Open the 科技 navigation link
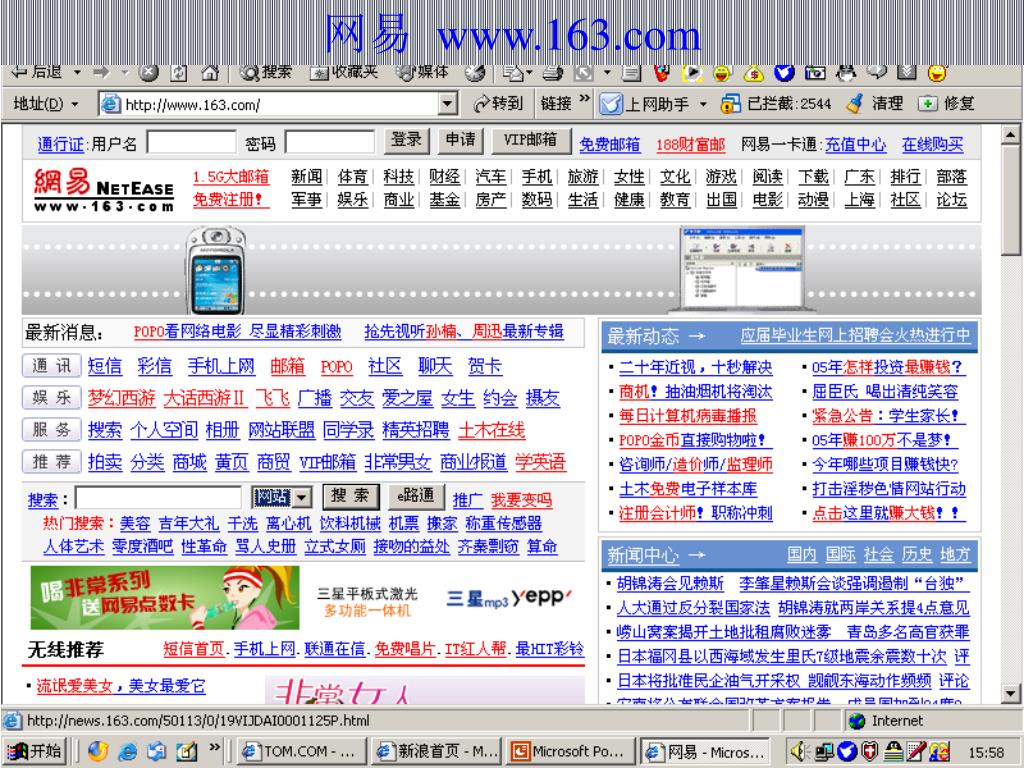Viewport: 1024px width, 768px height. pyautogui.click(x=398, y=177)
